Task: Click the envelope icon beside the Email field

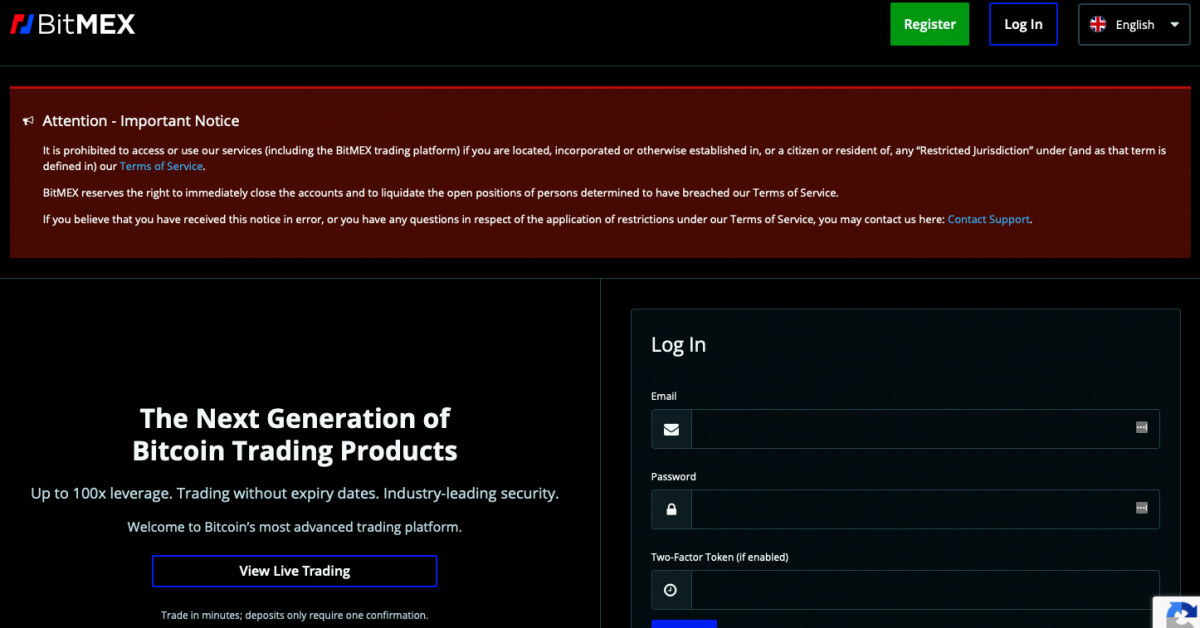Action: tap(671, 429)
